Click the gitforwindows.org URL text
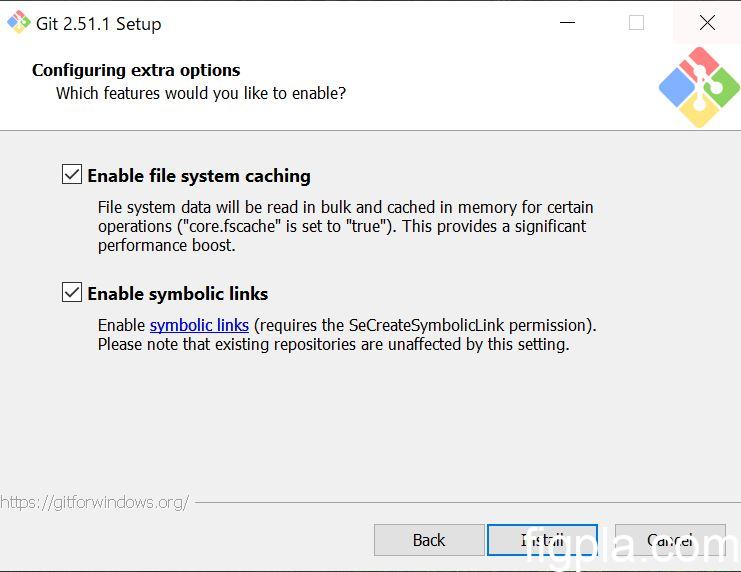The height and width of the screenshot is (572, 741). (94, 502)
